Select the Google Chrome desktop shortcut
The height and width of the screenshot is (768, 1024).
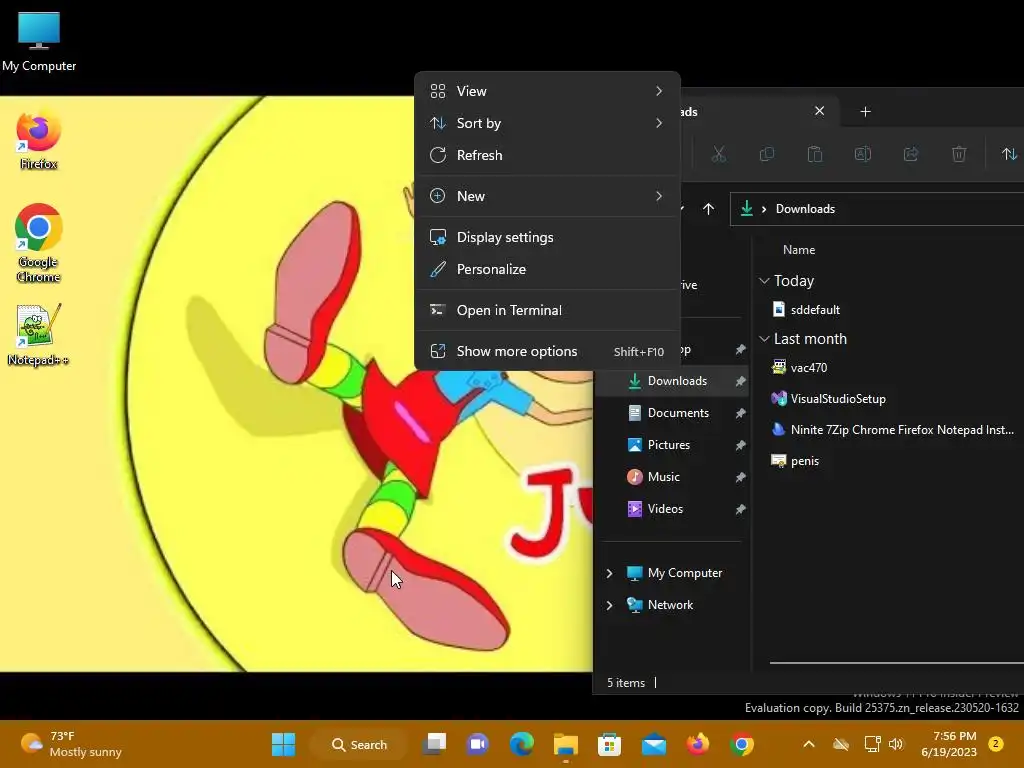[x=39, y=242]
